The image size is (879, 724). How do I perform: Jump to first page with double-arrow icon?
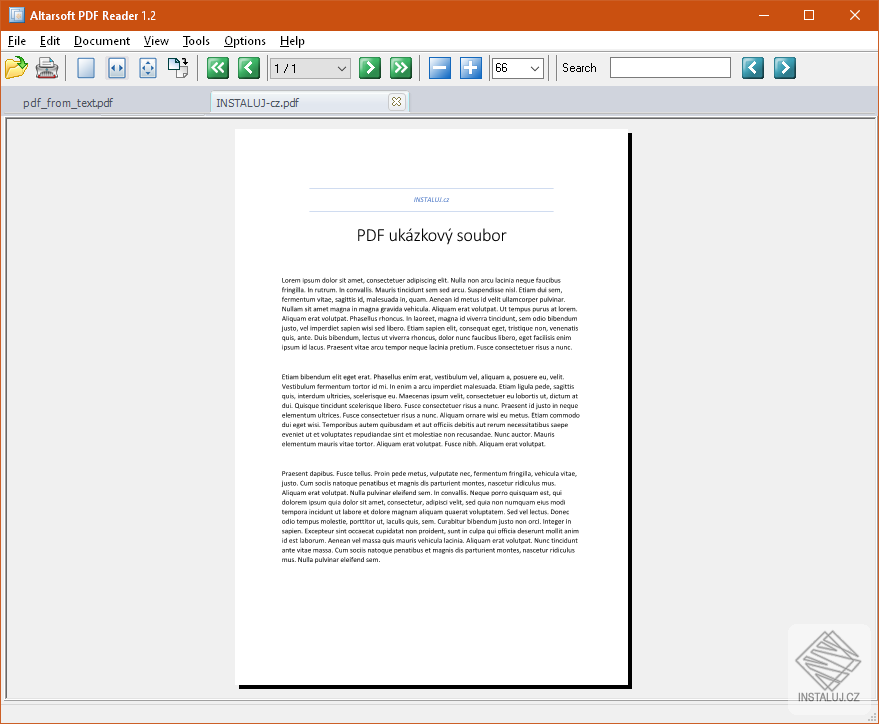(x=217, y=67)
